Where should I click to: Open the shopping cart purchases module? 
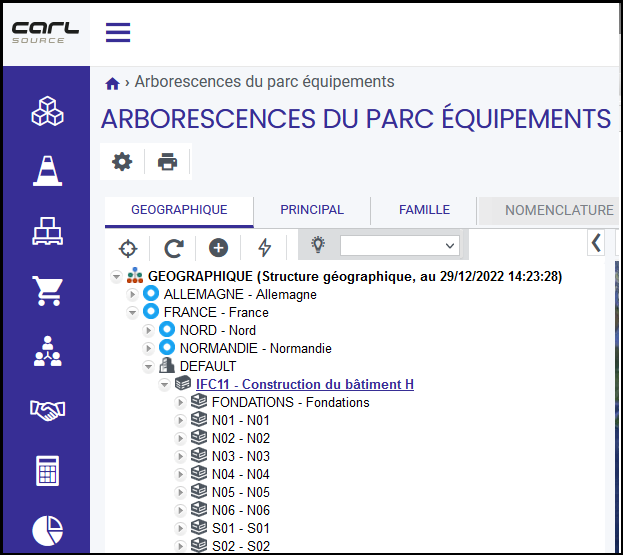[x=47, y=291]
